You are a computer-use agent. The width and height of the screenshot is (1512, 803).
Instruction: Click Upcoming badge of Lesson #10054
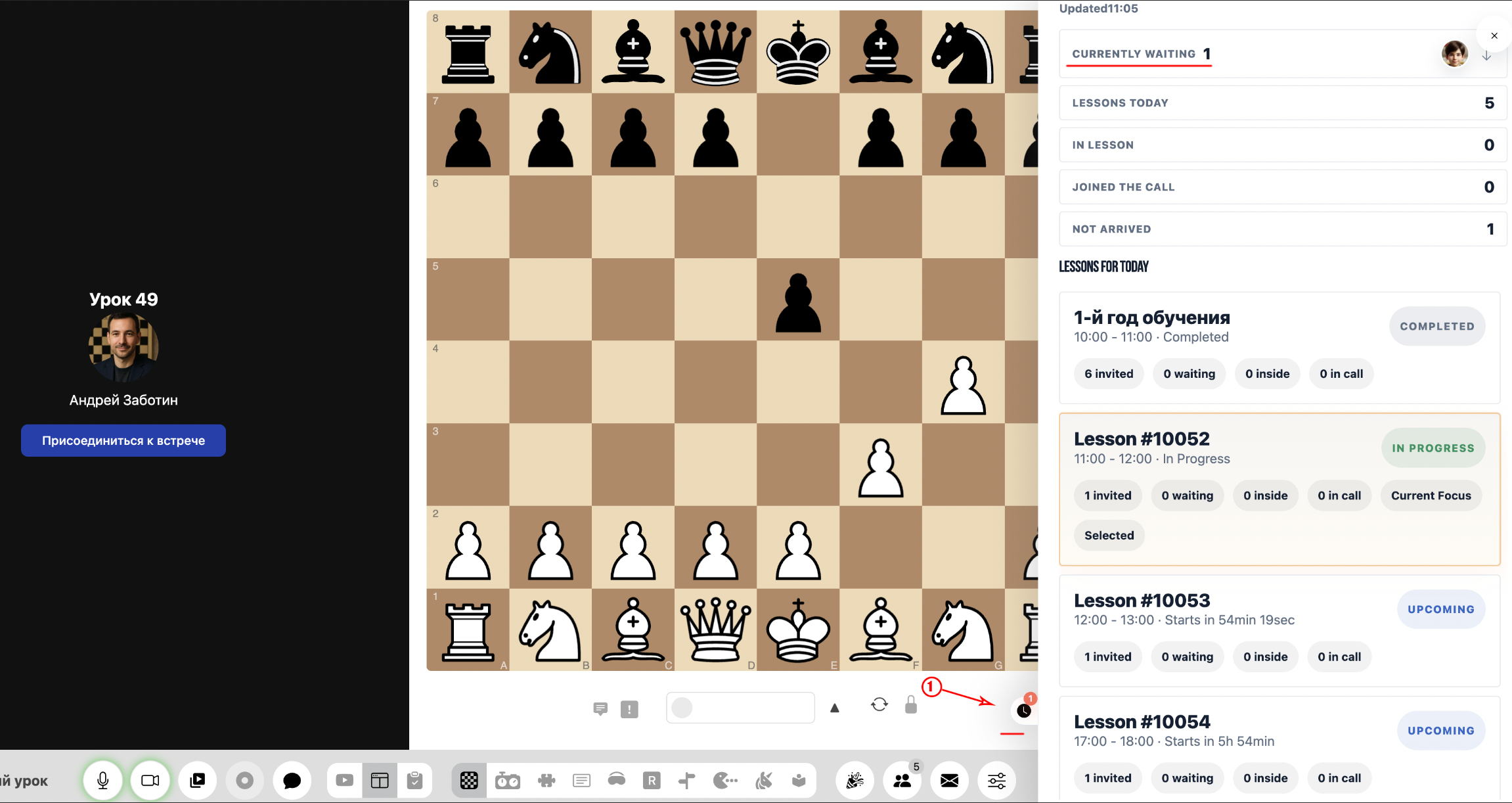(x=1441, y=731)
